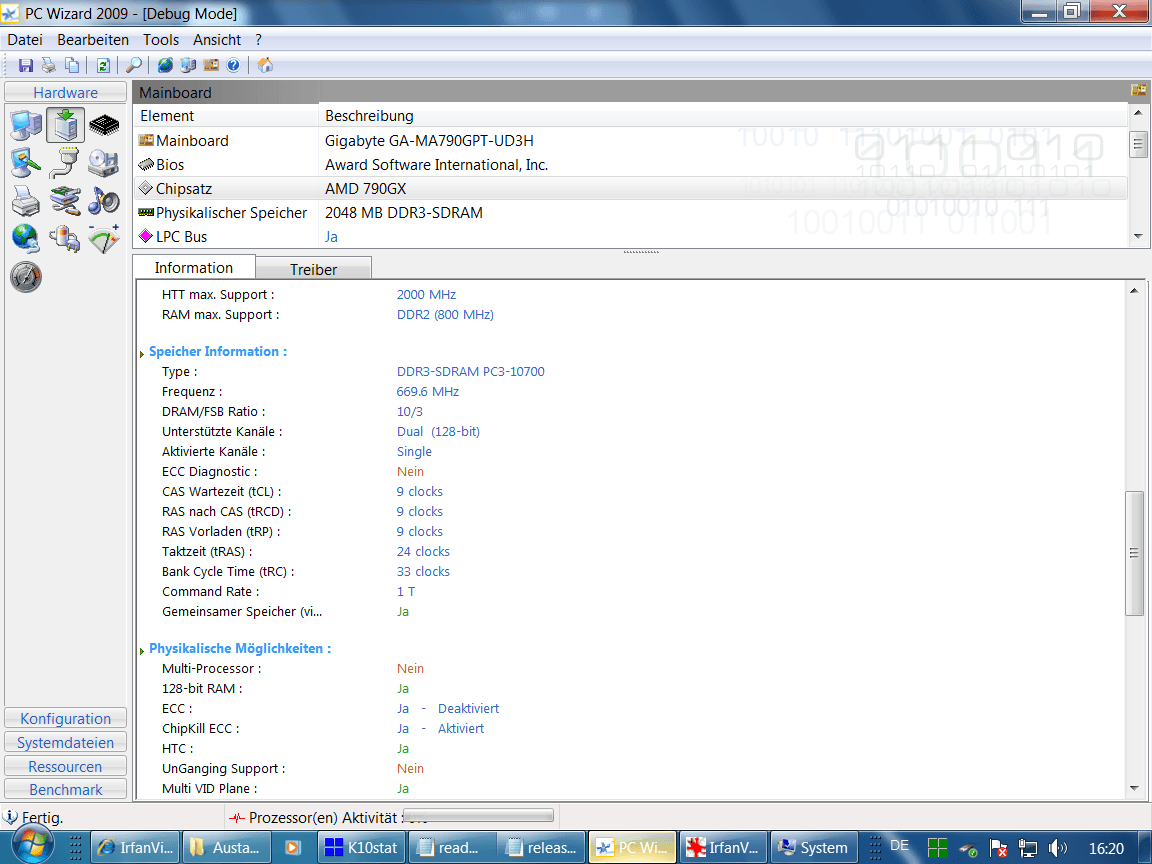This screenshot has height=864, width=1152.
Task: Select the Drives CD and floppy icon
Action: (104, 163)
